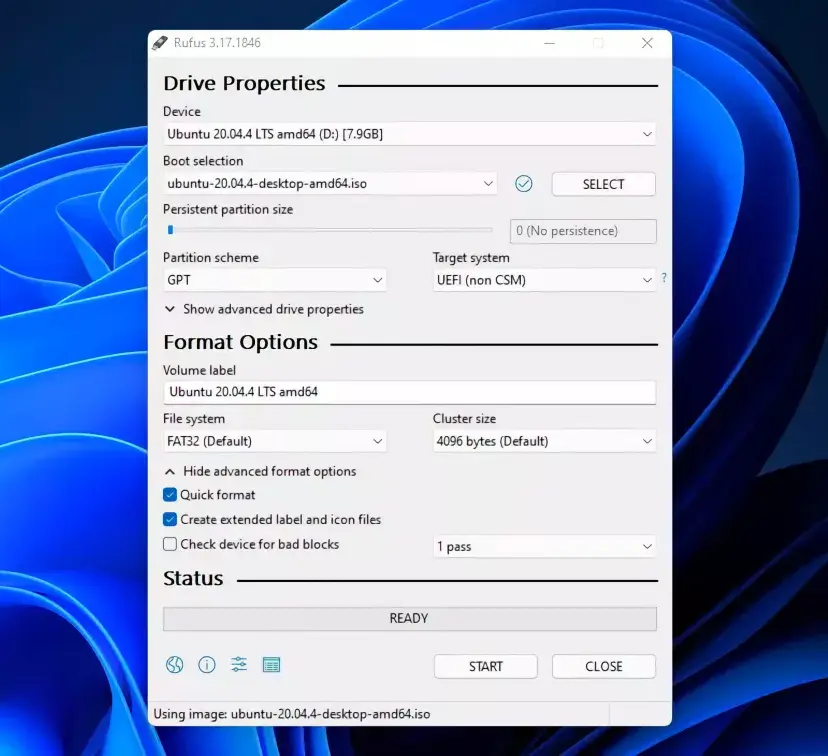828x756 pixels.
Task: Click the persistence size value field
Action: [x=583, y=231]
